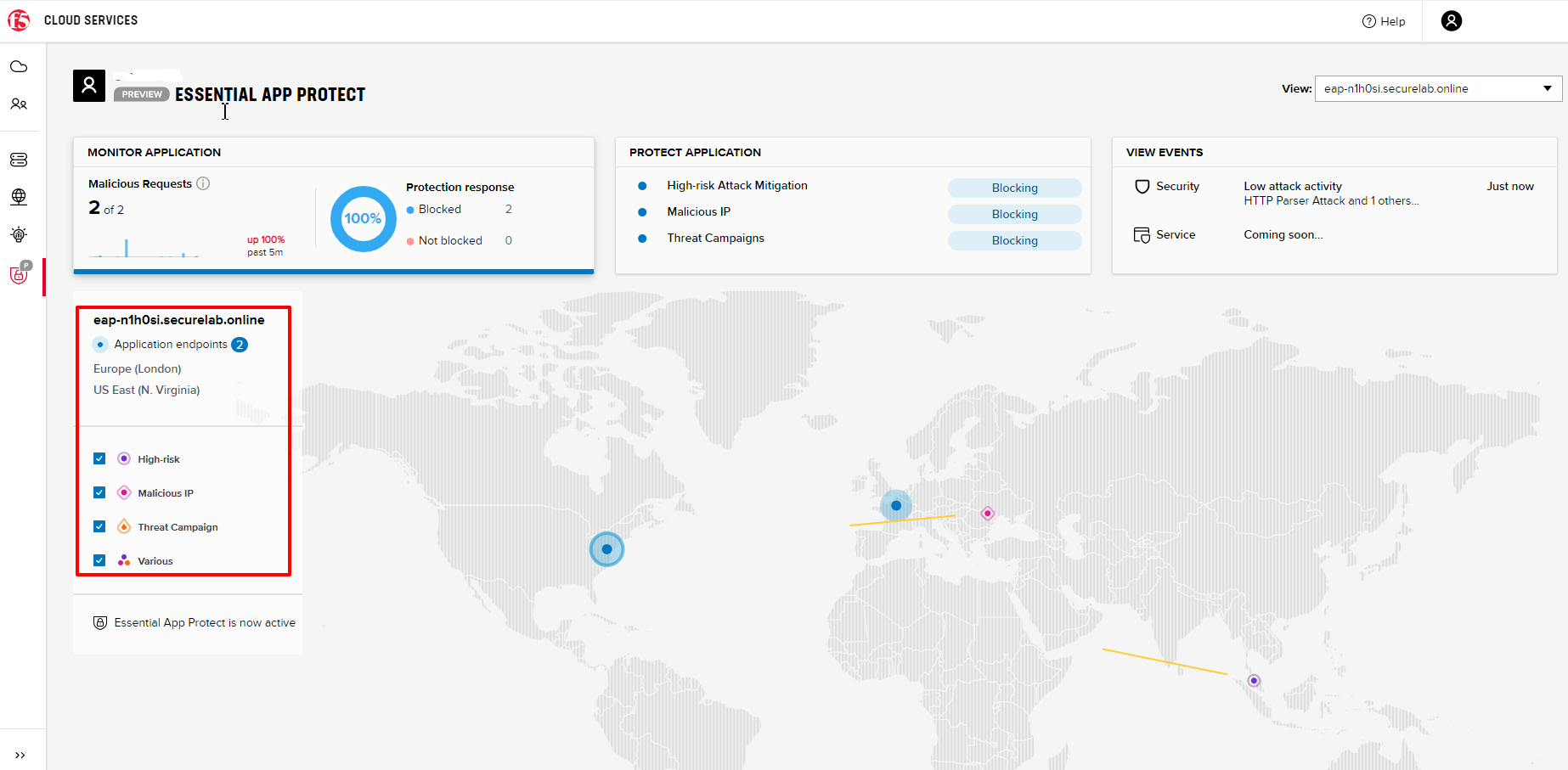1568x770 pixels.
Task: Click the 'Just now' timestamp
Action: click(x=1510, y=186)
